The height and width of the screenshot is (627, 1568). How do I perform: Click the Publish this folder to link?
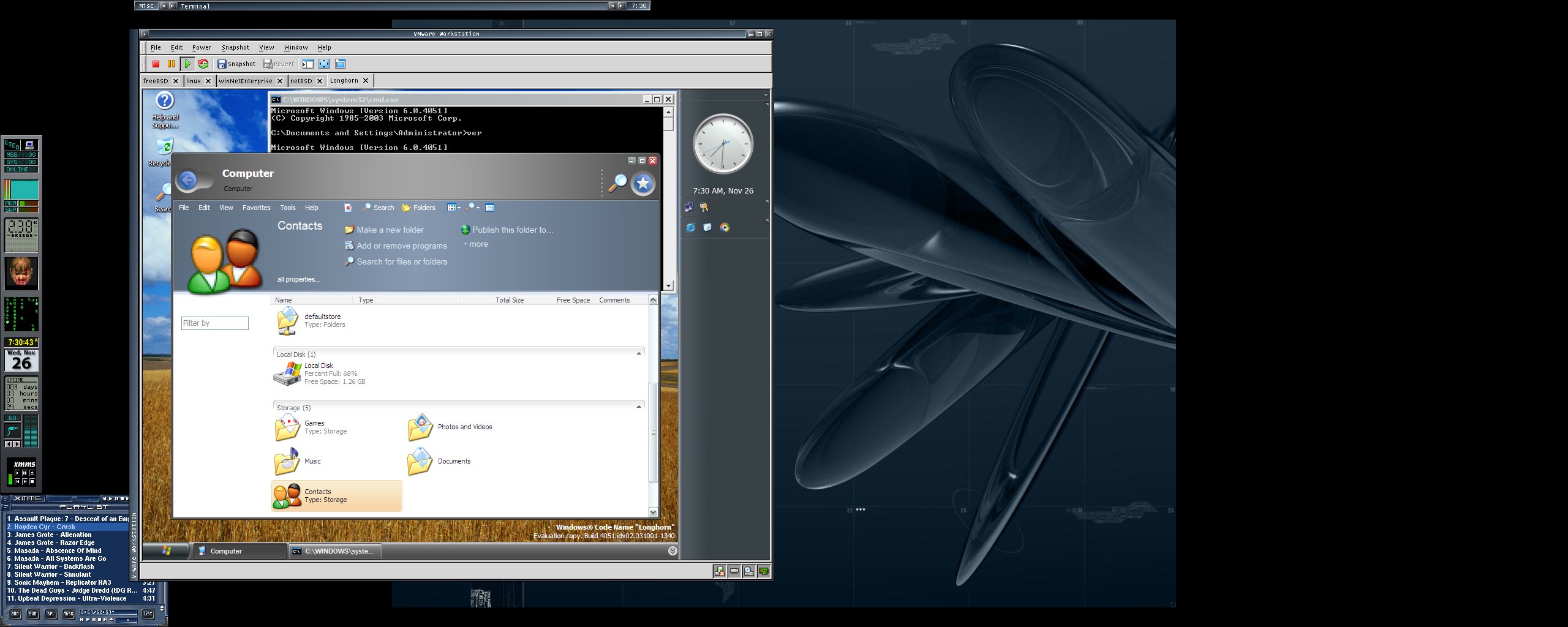pyautogui.click(x=507, y=230)
